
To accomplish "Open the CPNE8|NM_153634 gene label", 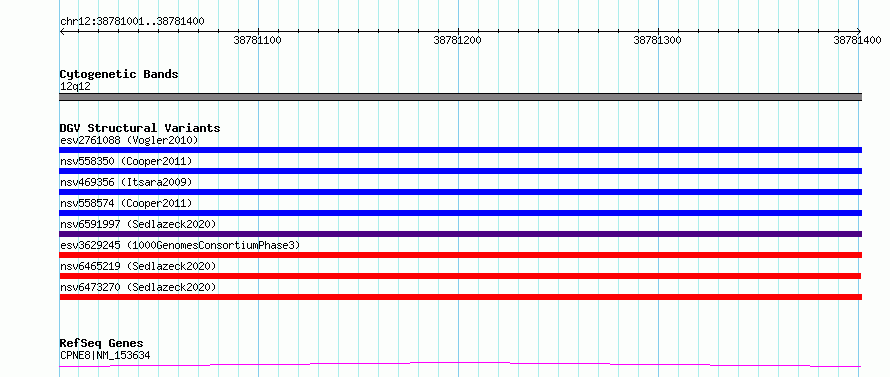I will pos(105,355).
